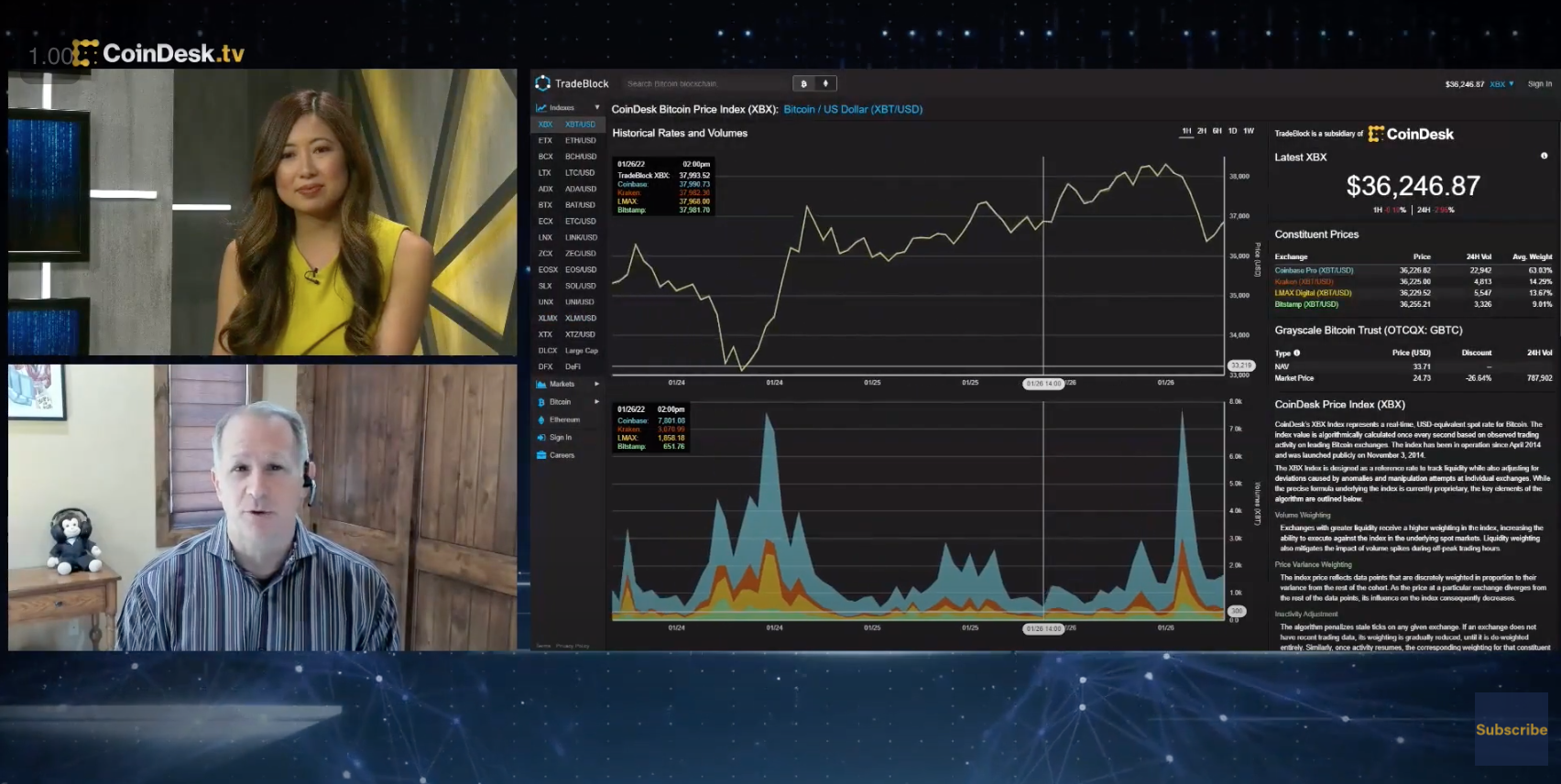Click the 33,219 price axis label
This screenshot has height=784, width=1561.
1240,365
